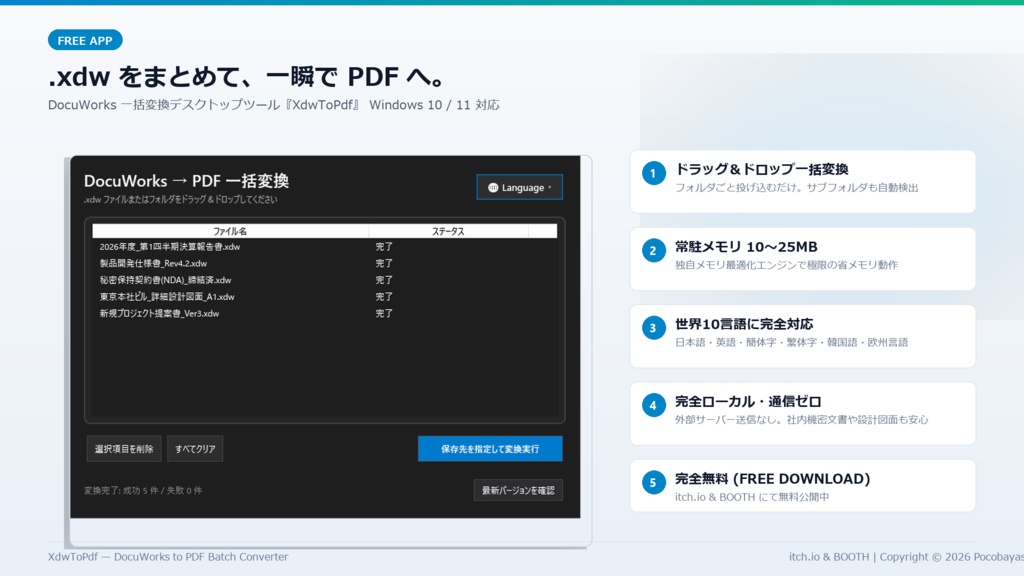Click 最新バージョンを確認 button
The height and width of the screenshot is (576, 1024).
pos(518,490)
